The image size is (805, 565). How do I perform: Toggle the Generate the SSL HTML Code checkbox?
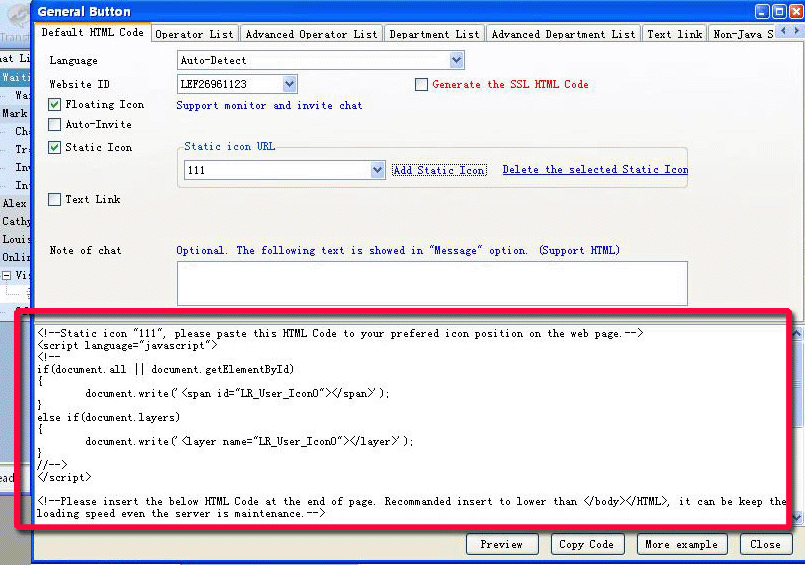pos(421,84)
